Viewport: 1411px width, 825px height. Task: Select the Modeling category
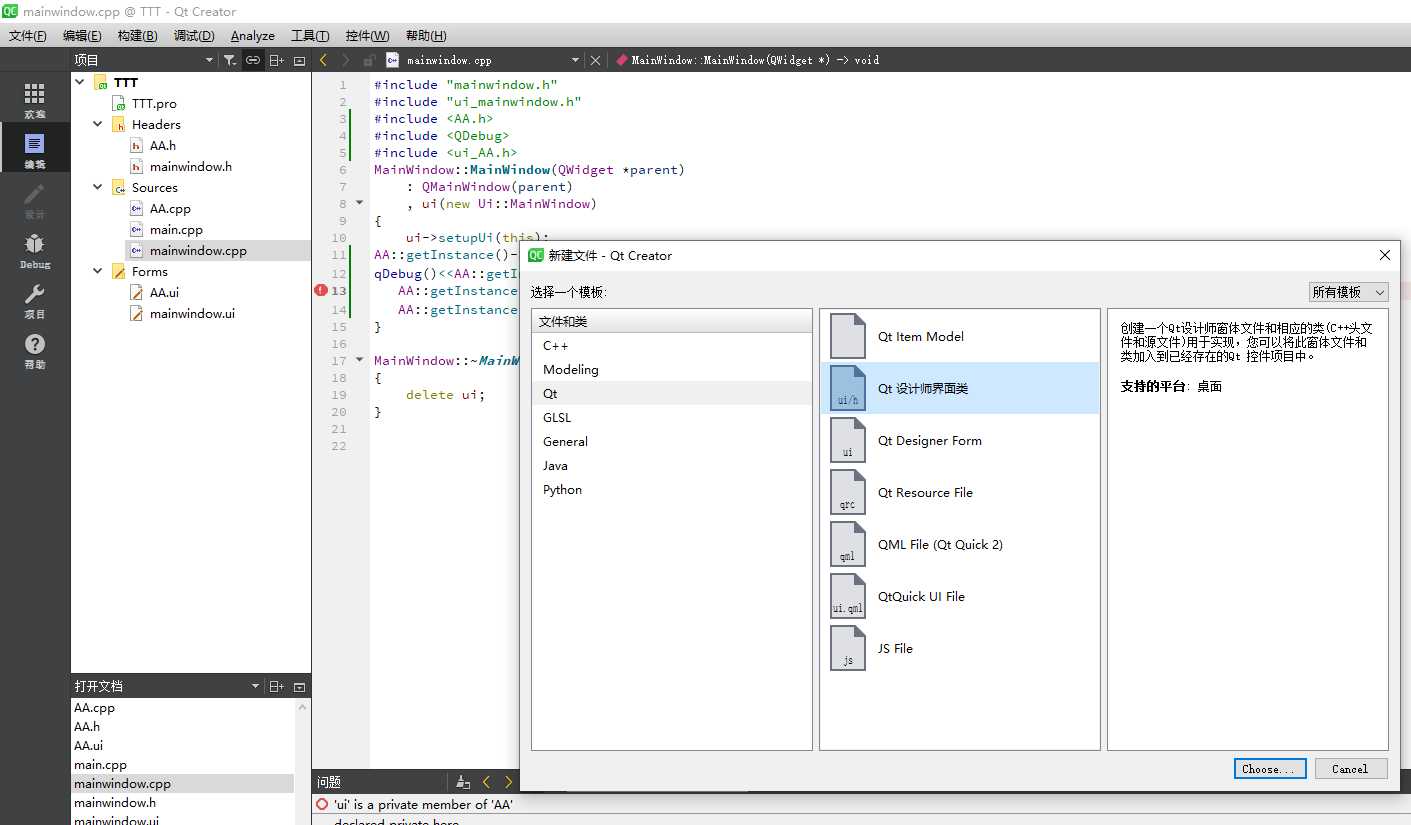pos(672,369)
